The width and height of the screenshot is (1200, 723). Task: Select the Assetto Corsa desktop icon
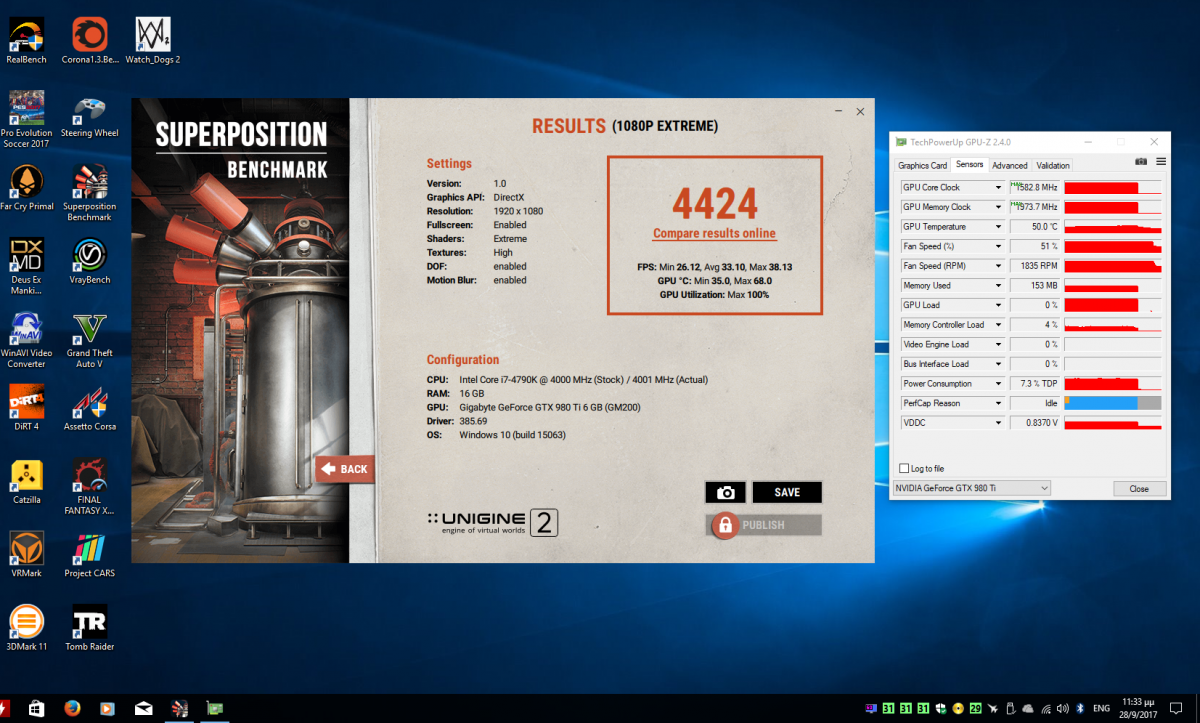pyautogui.click(x=90, y=407)
